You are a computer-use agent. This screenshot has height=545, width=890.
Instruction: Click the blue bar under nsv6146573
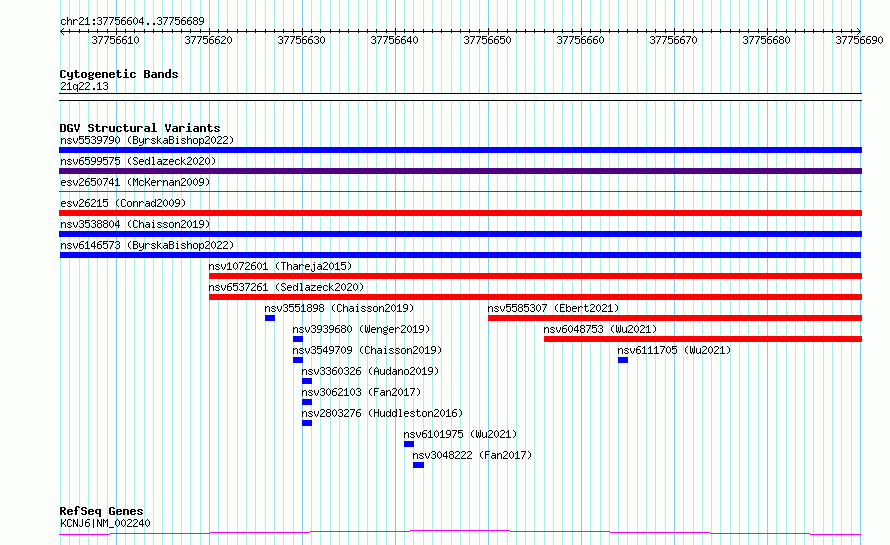point(460,255)
